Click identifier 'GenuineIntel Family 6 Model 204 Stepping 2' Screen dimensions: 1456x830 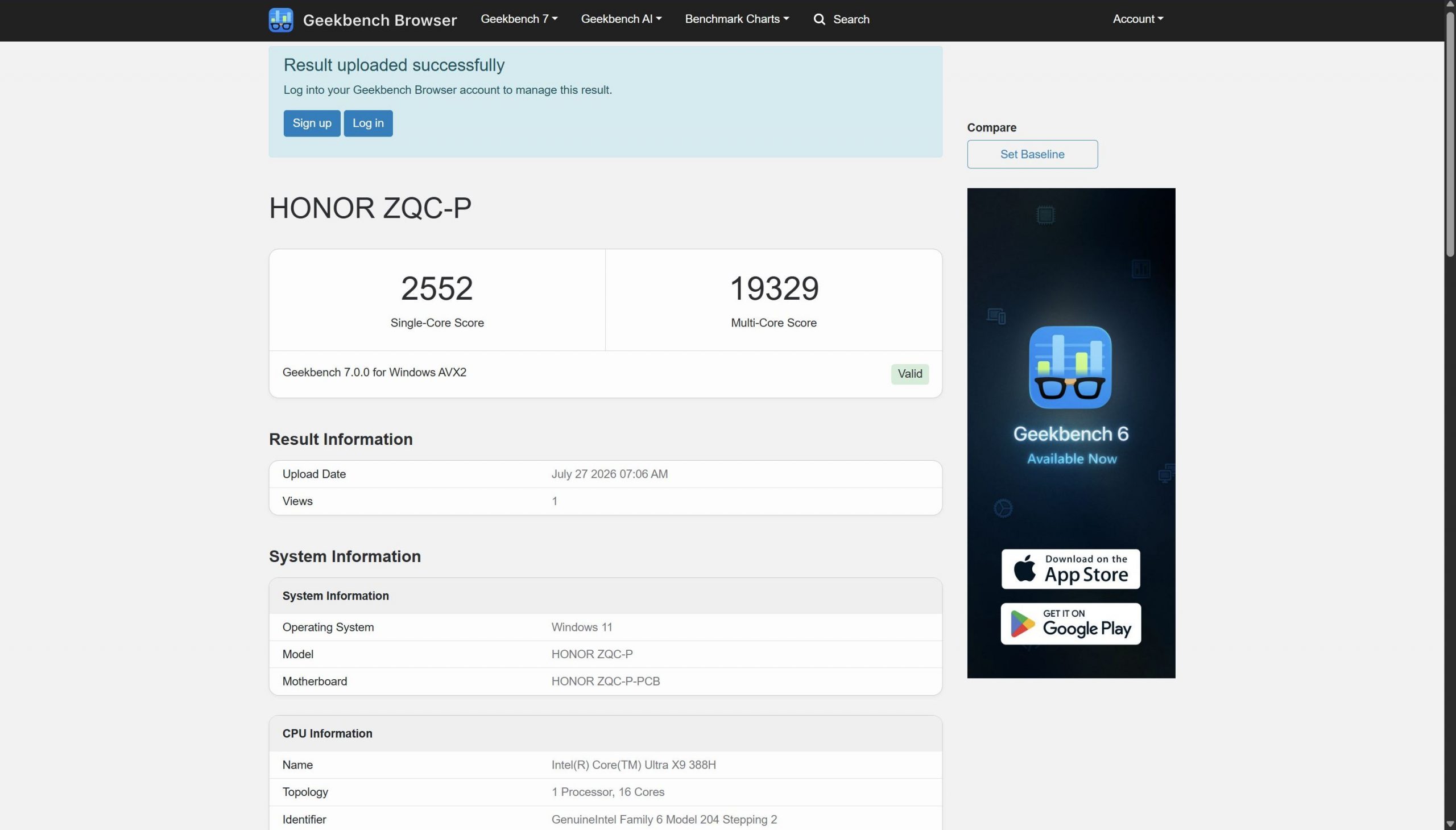coord(664,820)
